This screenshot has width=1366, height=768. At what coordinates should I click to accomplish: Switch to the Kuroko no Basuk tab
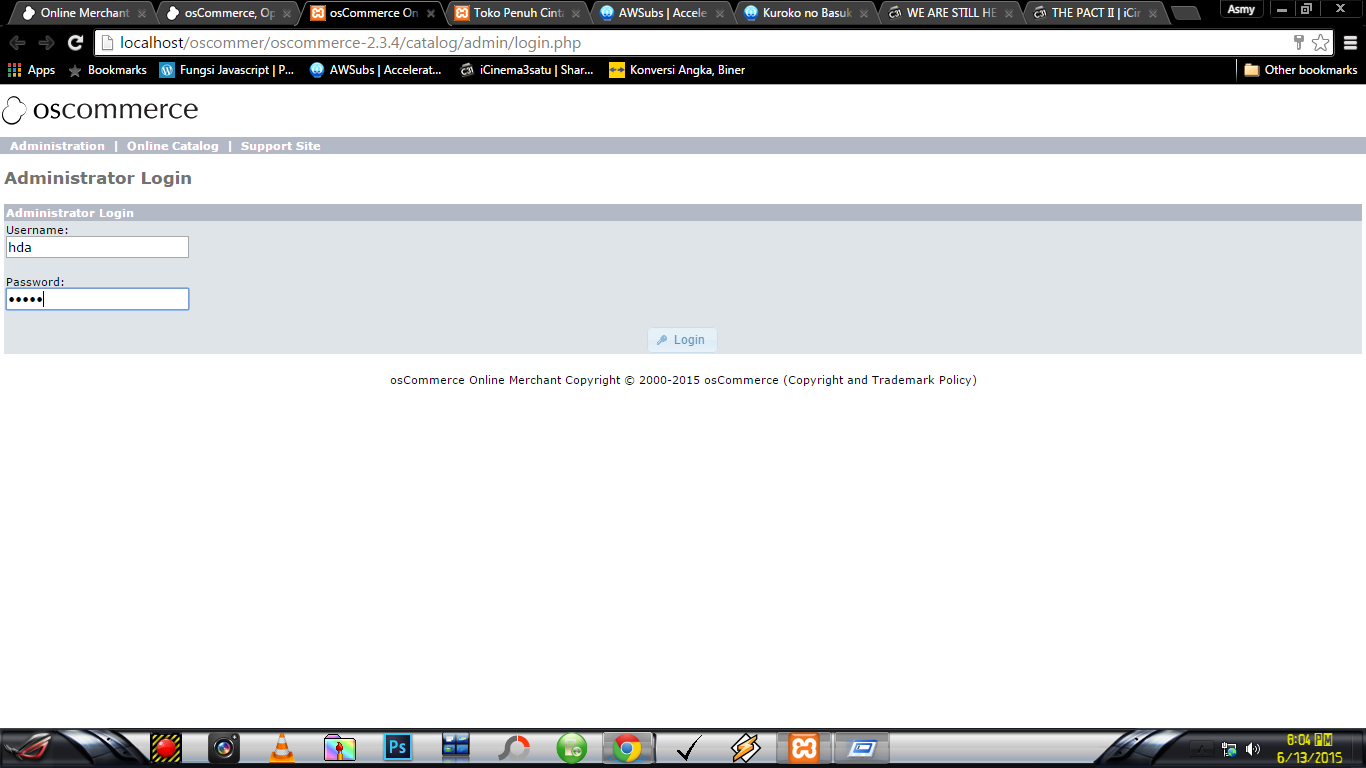[805, 13]
